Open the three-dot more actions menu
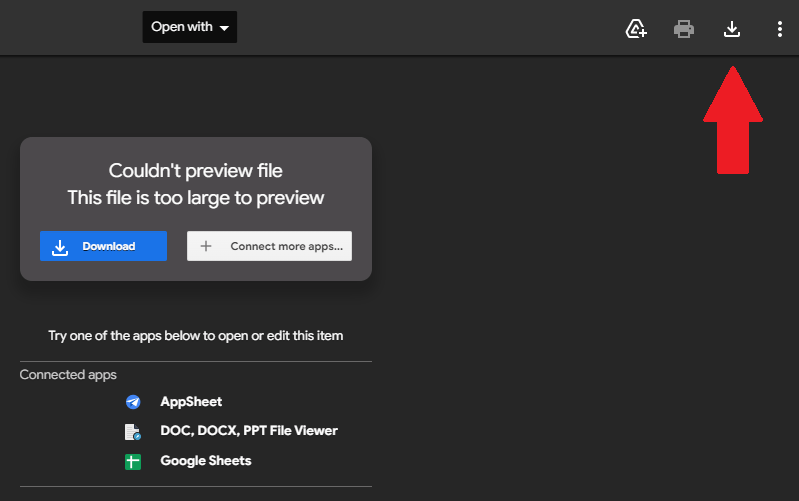Image resolution: width=799 pixels, height=501 pixels. pos(780,29)
